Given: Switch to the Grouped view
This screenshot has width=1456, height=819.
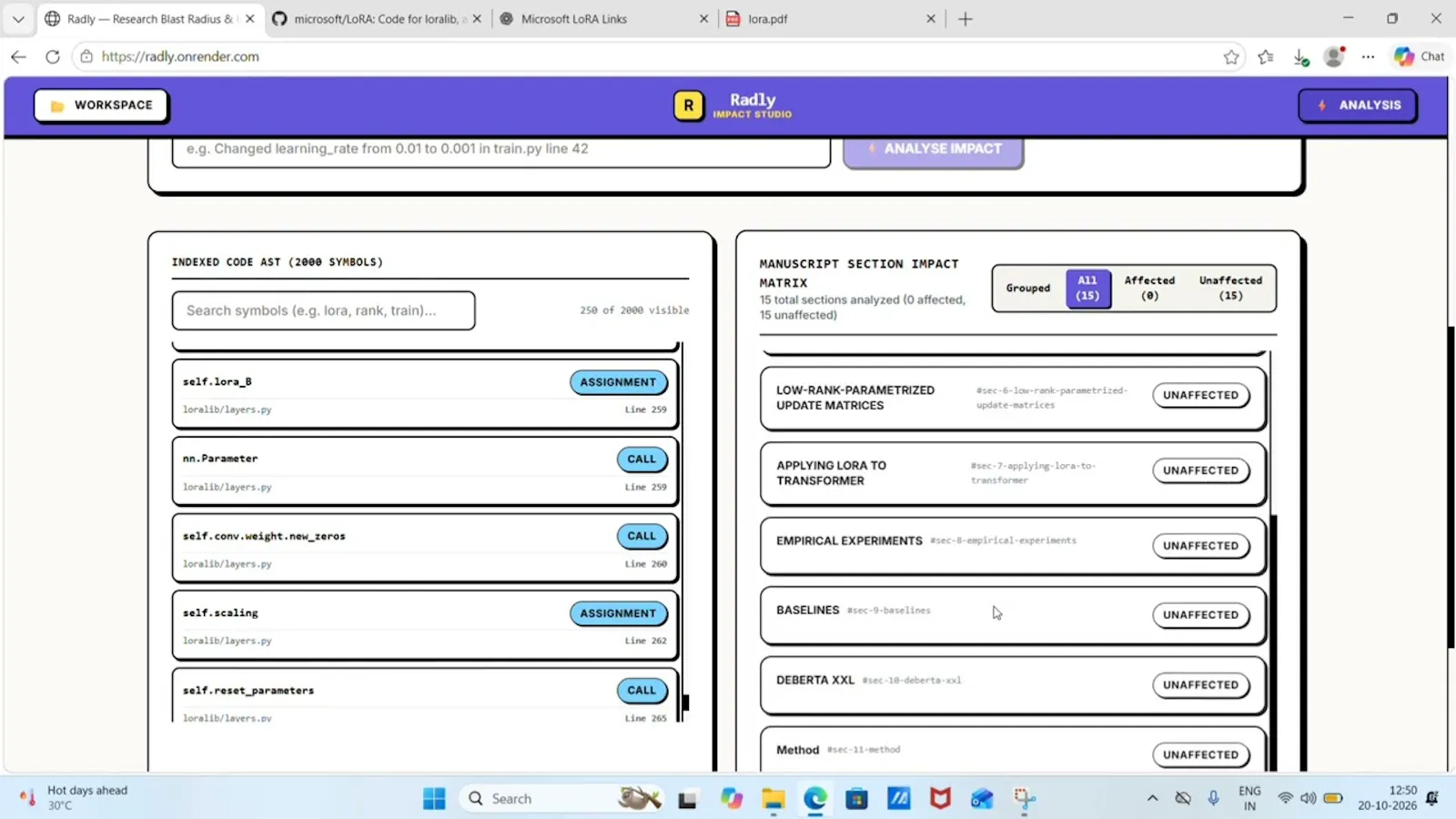Looking at the screenshot, I should pos(1028,288).
